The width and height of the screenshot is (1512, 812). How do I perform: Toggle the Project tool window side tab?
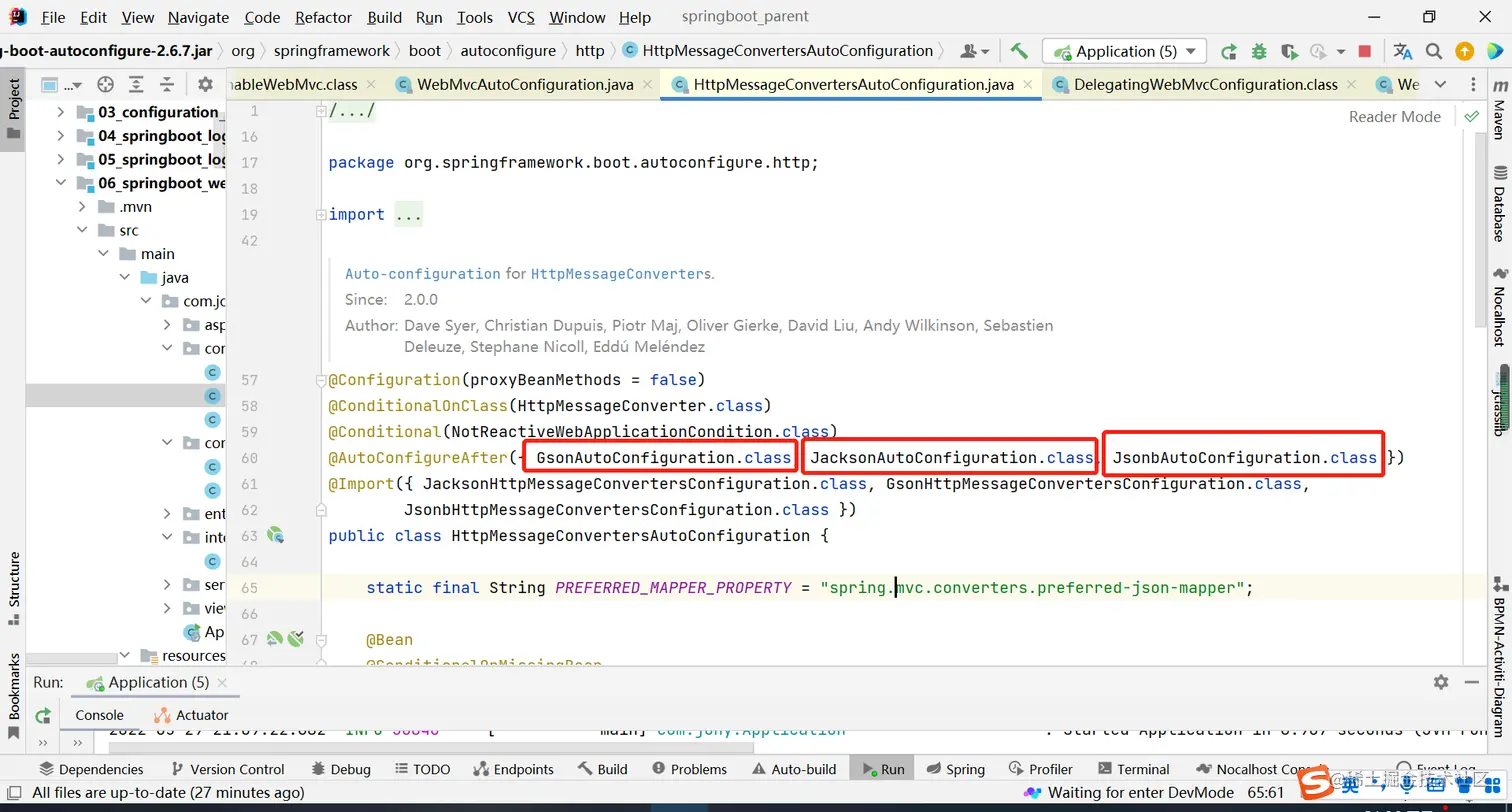[x=13, y=110]
